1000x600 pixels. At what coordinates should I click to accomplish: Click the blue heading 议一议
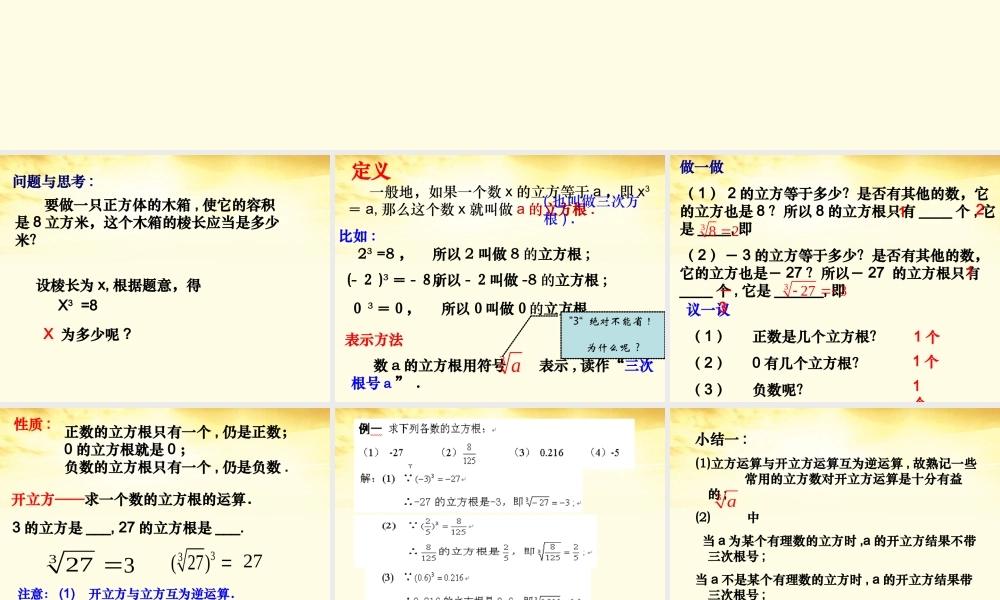click(x=708, y=310)
